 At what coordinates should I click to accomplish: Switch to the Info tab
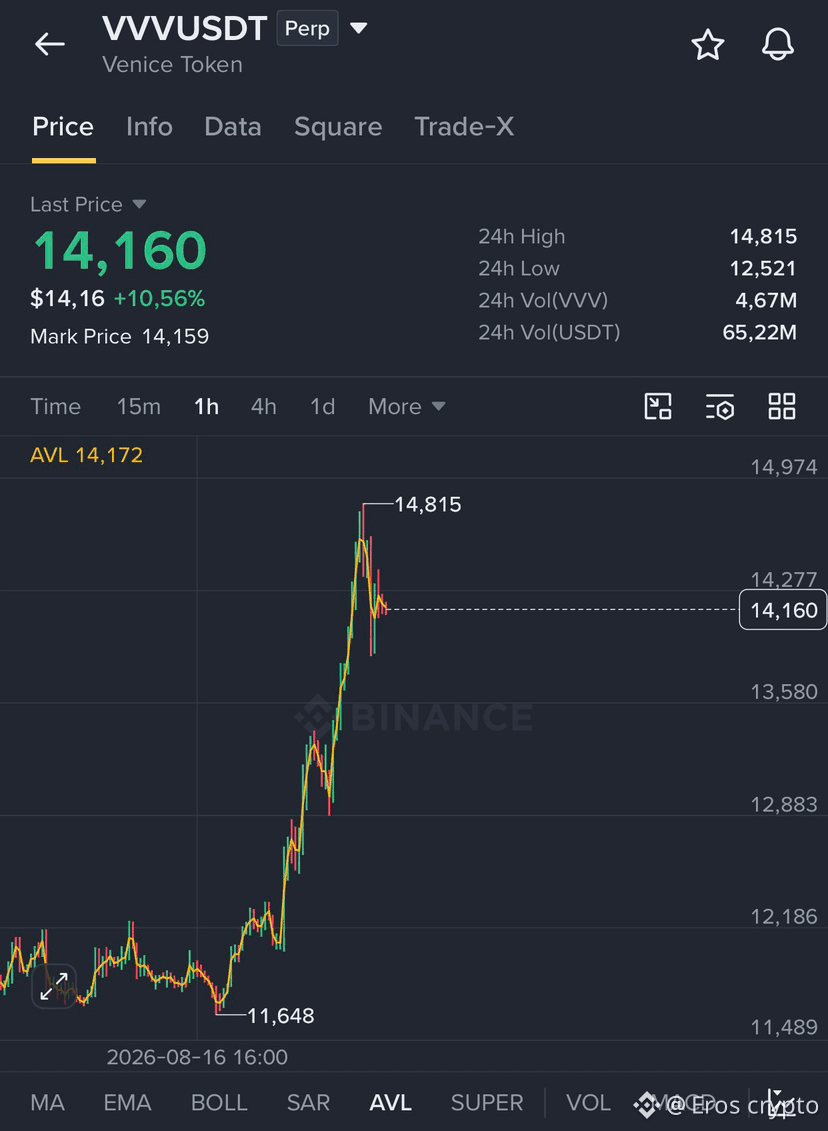click(149, 127)
